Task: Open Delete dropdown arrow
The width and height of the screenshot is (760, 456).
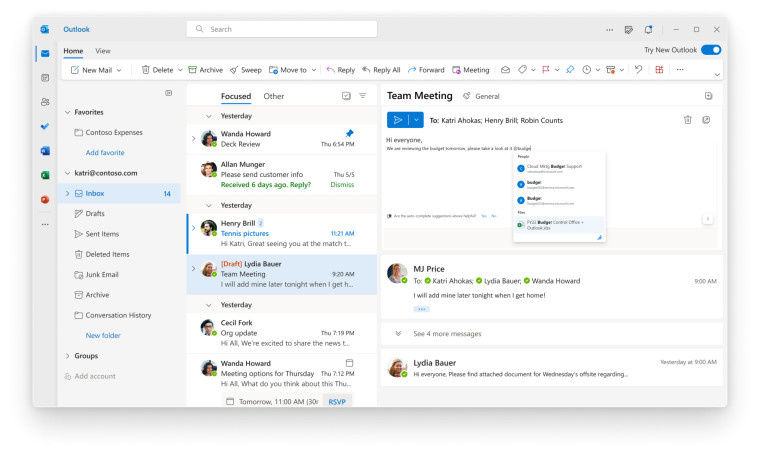Action: coord(180,70)
